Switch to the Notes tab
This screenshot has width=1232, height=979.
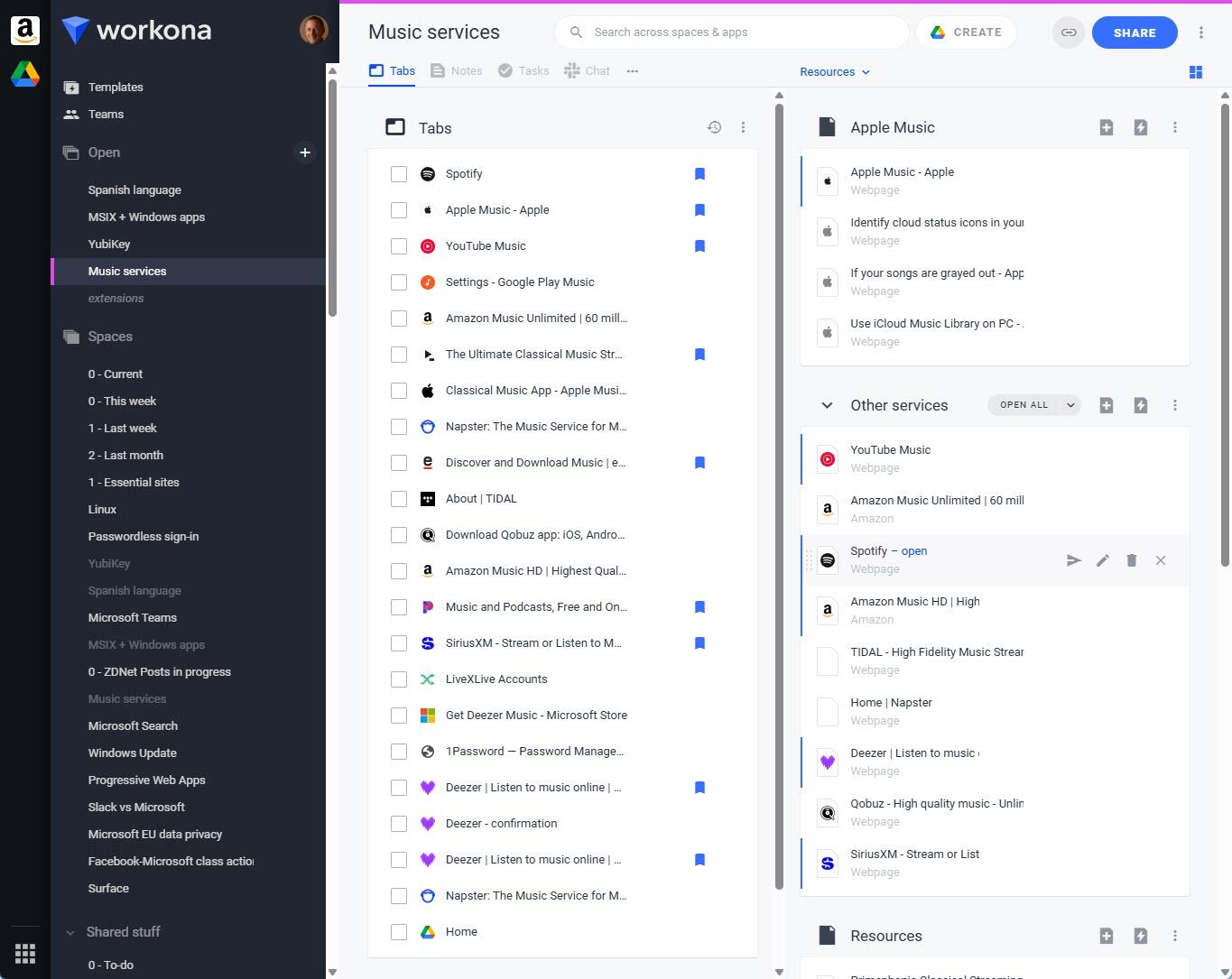(x=457, y=71)
